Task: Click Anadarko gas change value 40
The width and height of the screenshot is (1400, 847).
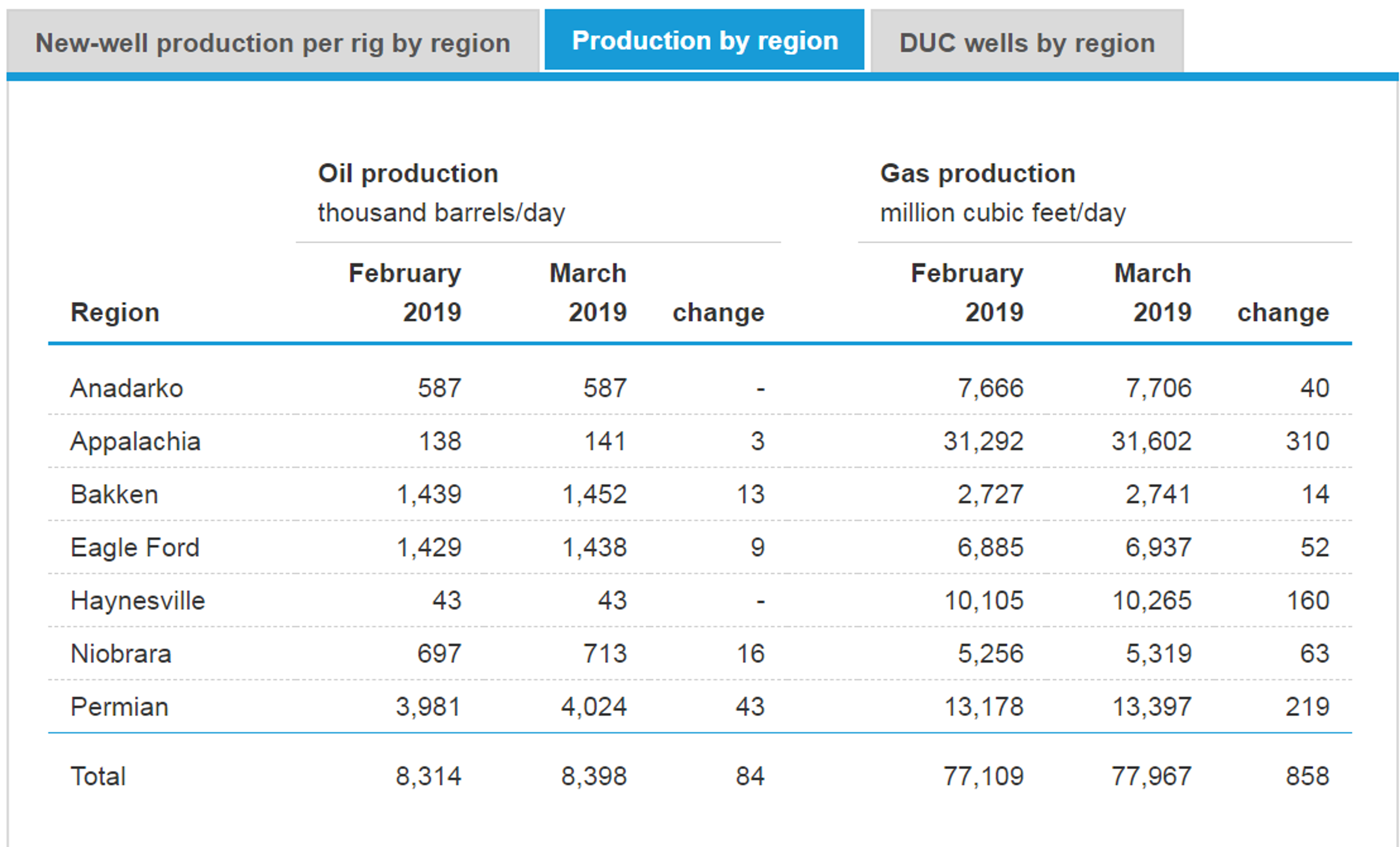Action: (1315, 388)
